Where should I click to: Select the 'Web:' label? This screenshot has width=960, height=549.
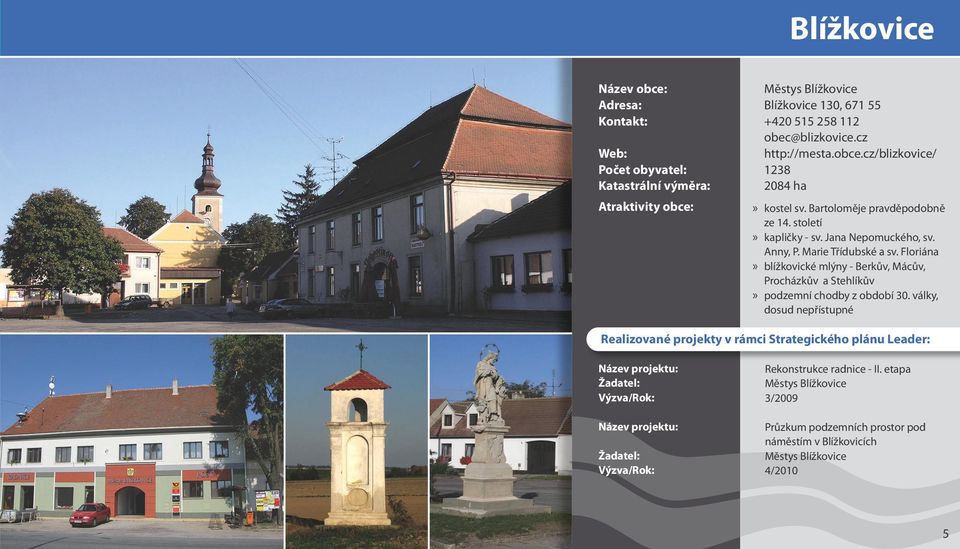click(x=612, y=154)
